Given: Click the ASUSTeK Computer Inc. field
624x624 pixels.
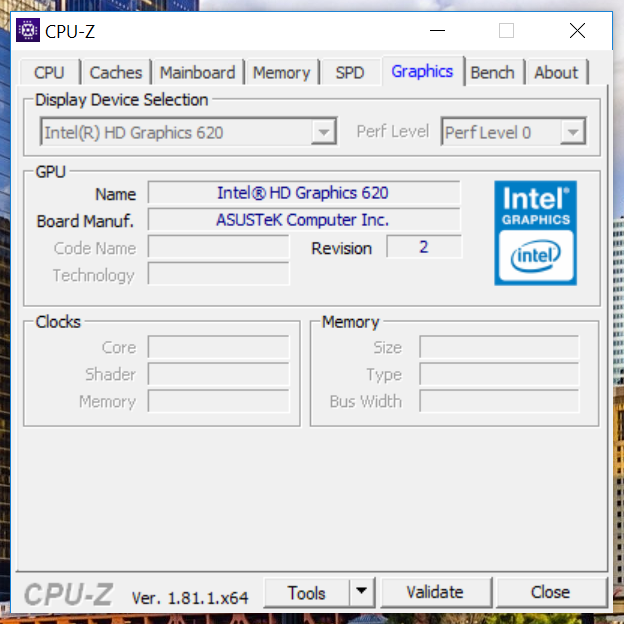Looking at the screenshot, I should point(304,220).
